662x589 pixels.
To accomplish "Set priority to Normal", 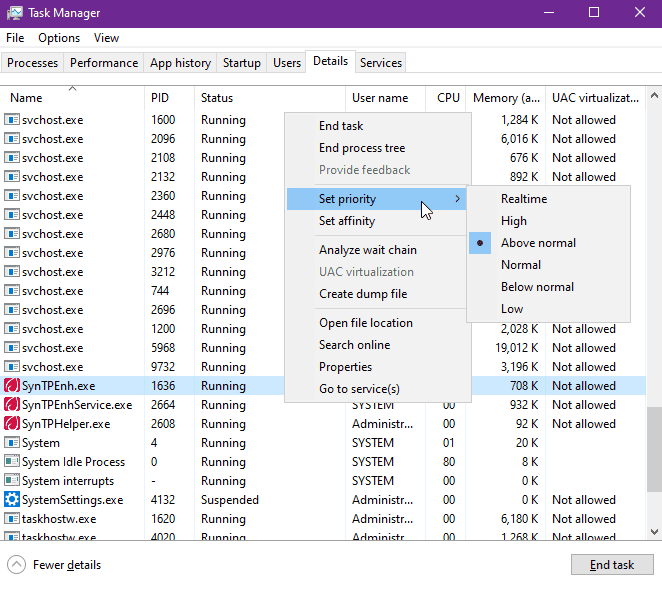I will 548,265.
